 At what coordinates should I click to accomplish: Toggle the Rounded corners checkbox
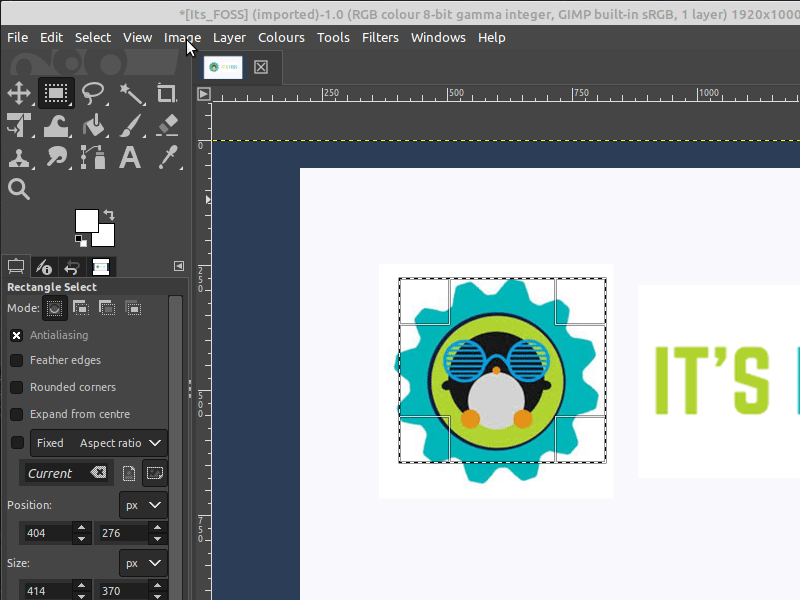click(17, 387)
